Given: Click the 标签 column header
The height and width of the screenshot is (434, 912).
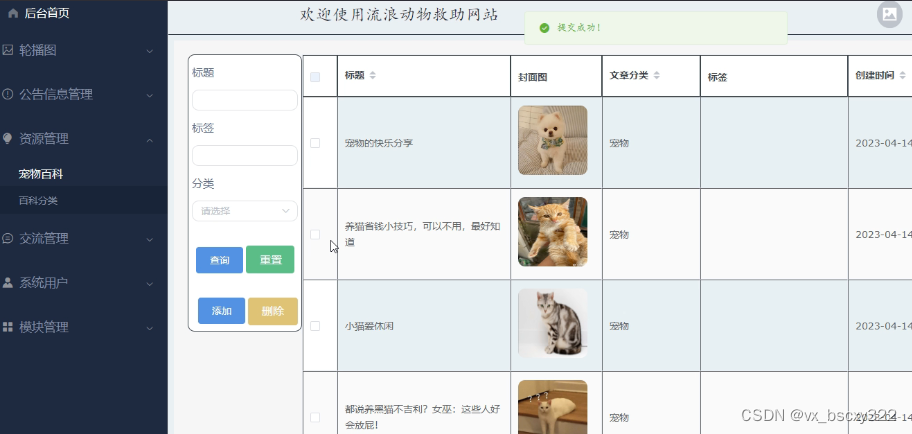Looking at the screenshot, I should pyautogui.click(x=717, y=77).
